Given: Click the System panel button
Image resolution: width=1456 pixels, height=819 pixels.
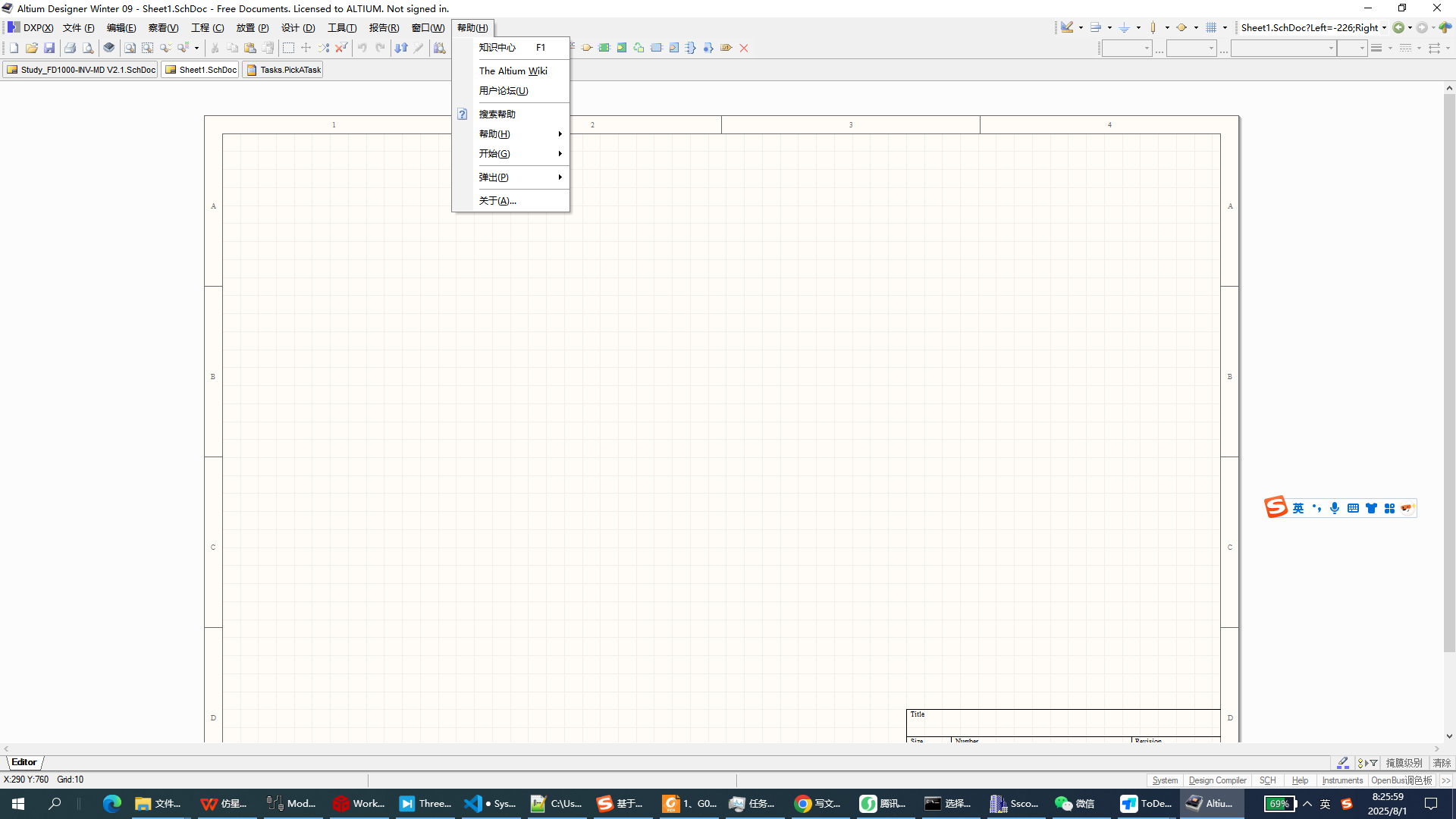Looking at the screenshot, I should click(x=1165, y=780).
